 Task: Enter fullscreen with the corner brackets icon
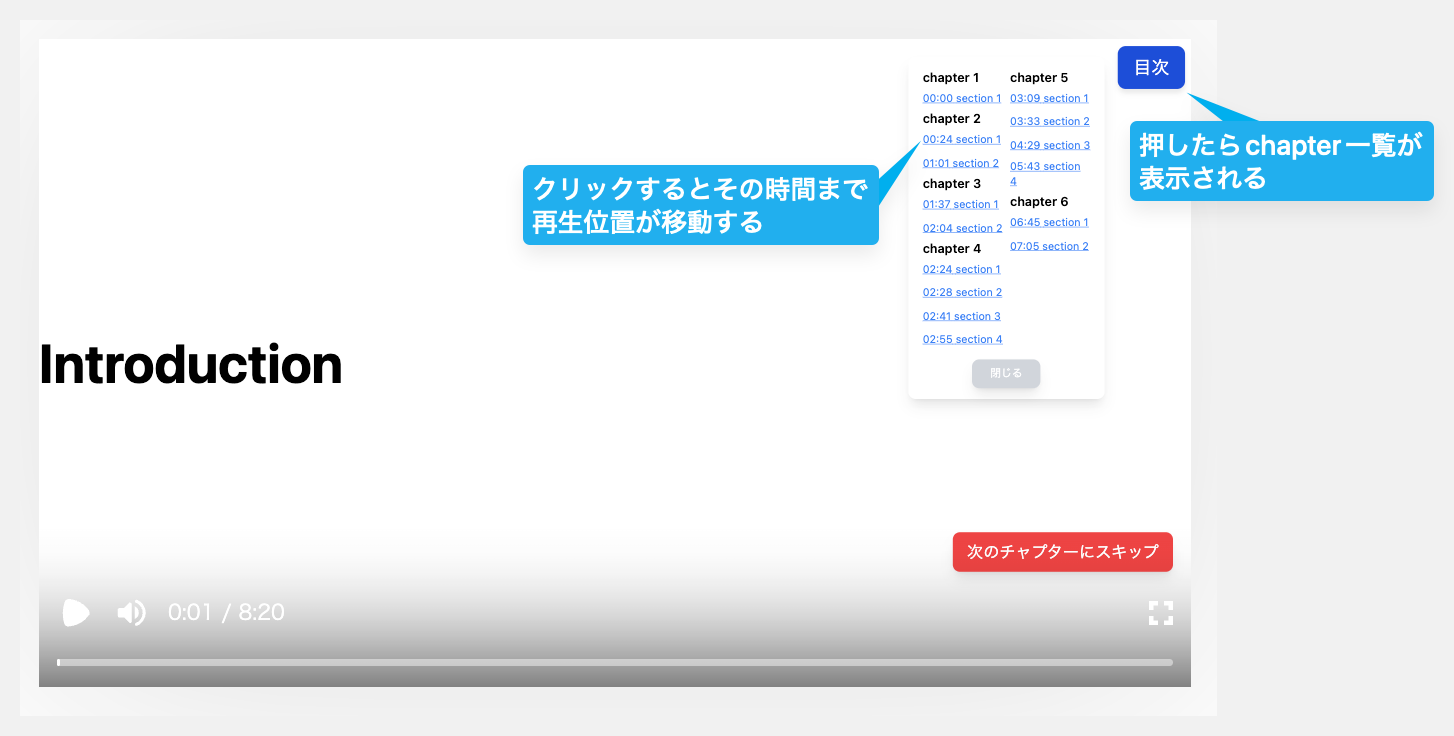coord(1160,613)
